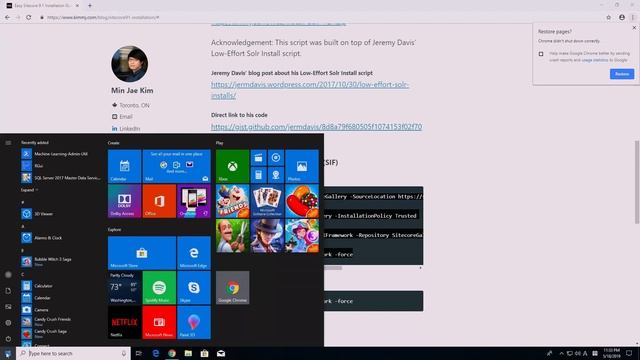
Task: Open the Movies & TV small tile
Action: point(258,158)
